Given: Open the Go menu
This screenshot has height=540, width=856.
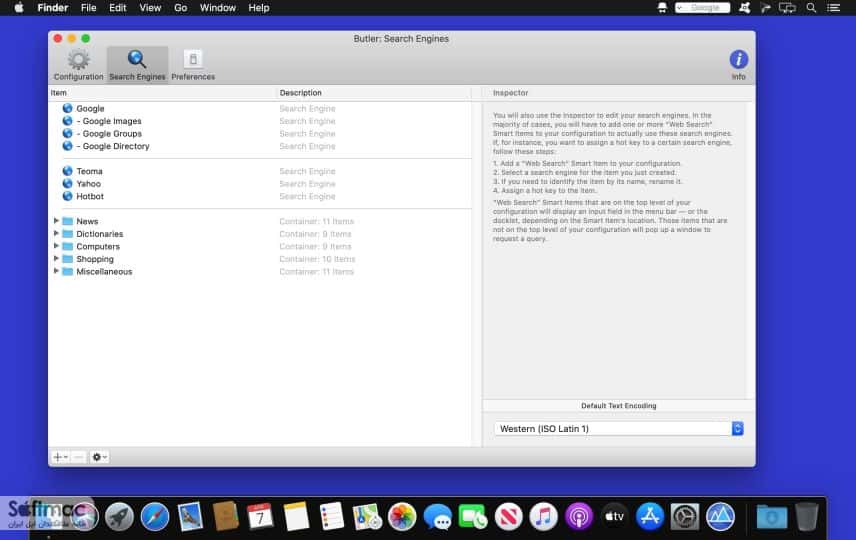Looking at the screenshot, I should click(x=180, y=8).
